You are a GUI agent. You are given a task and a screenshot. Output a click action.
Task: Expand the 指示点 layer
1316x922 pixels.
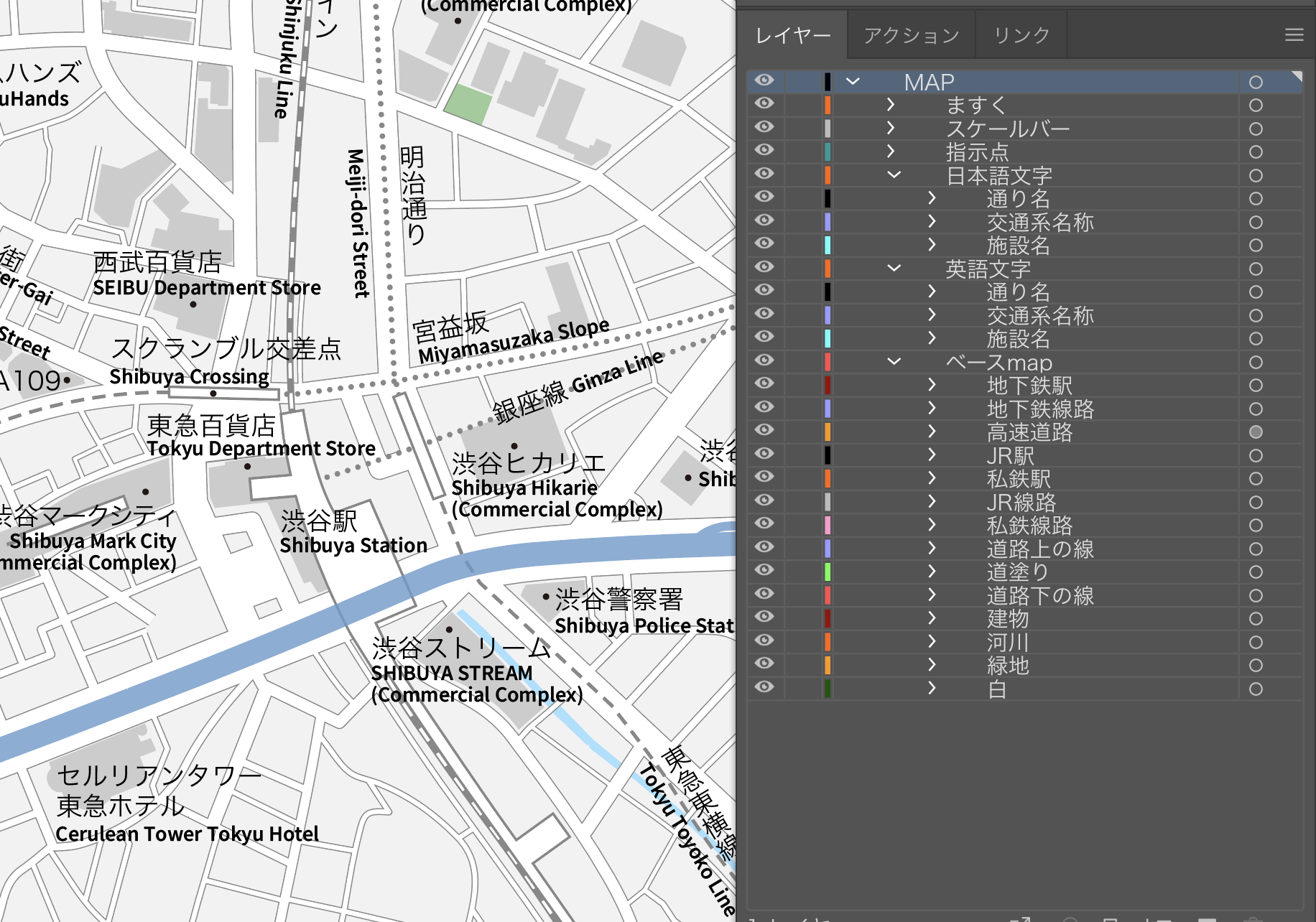point(891,152)
